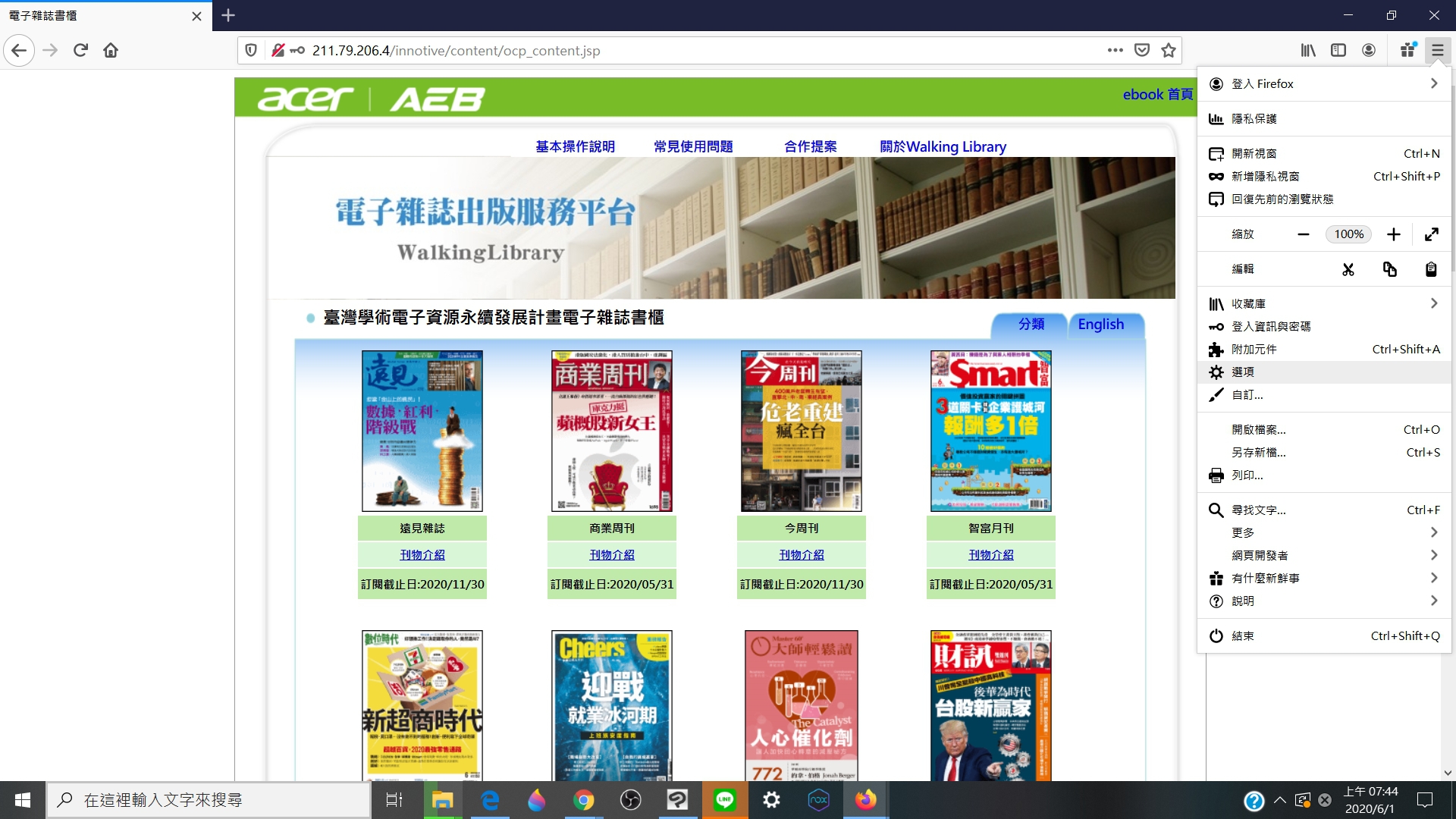Enter full screen mode
The image size is (1456, 819).
tap(1432, 234)
